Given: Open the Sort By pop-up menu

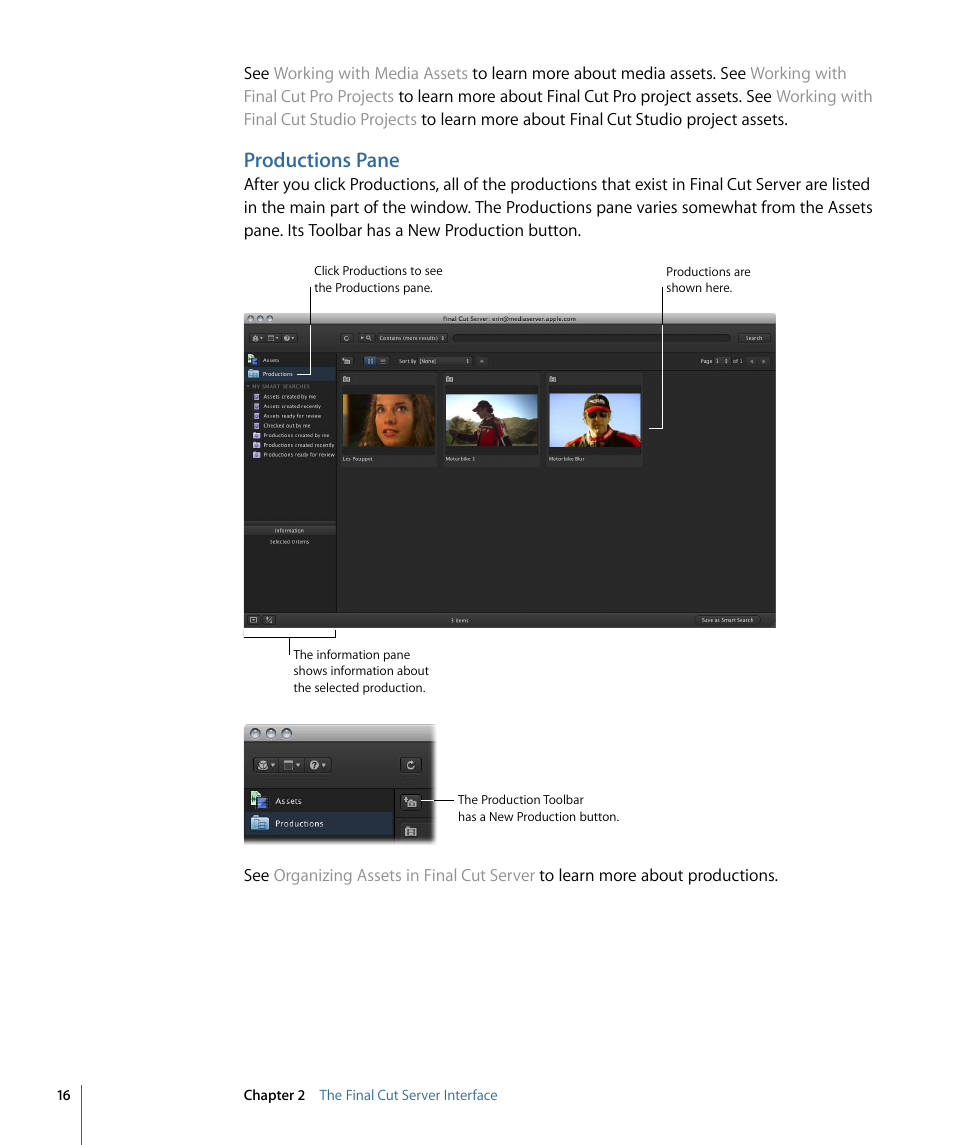Looking at the screenshot, I should click(444, 361).
